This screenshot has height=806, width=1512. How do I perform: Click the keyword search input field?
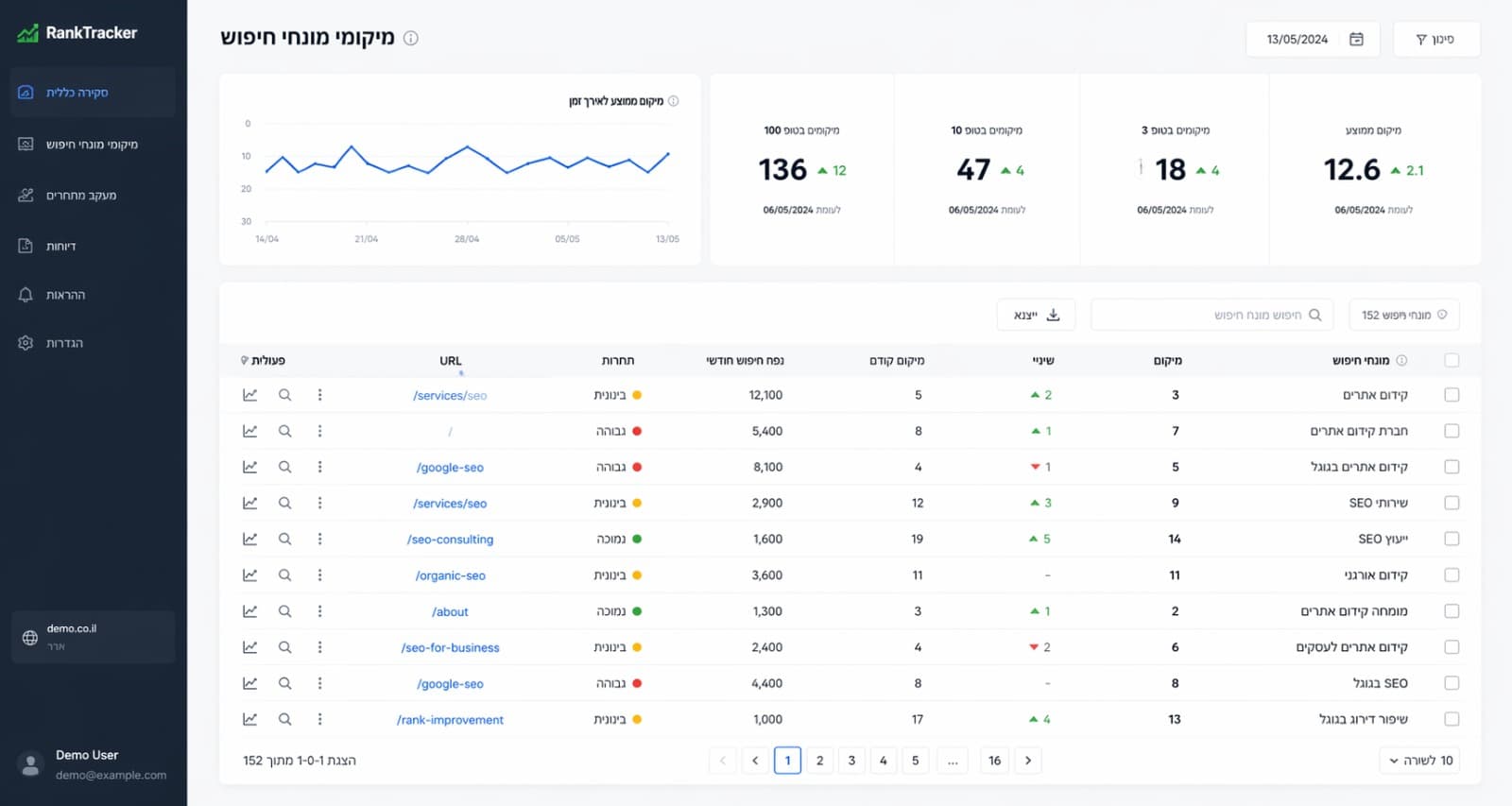1211,315
